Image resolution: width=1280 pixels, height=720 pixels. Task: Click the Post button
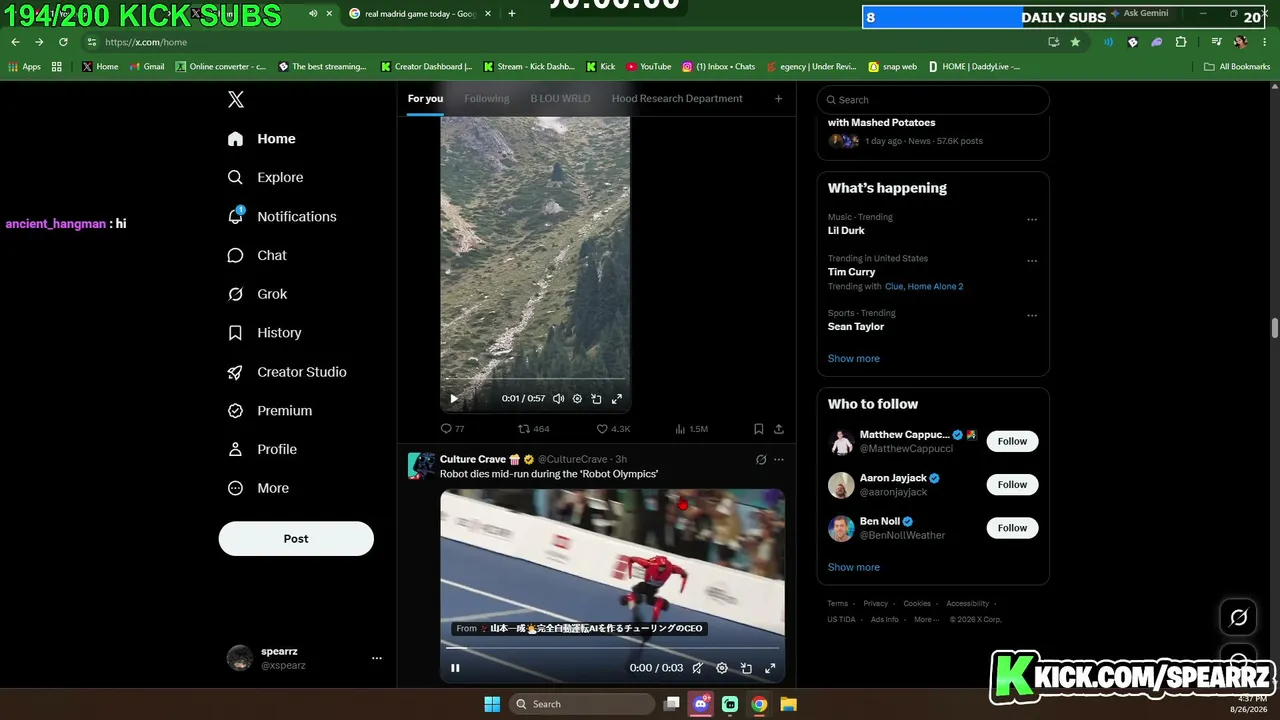click(x=296, y=539)
